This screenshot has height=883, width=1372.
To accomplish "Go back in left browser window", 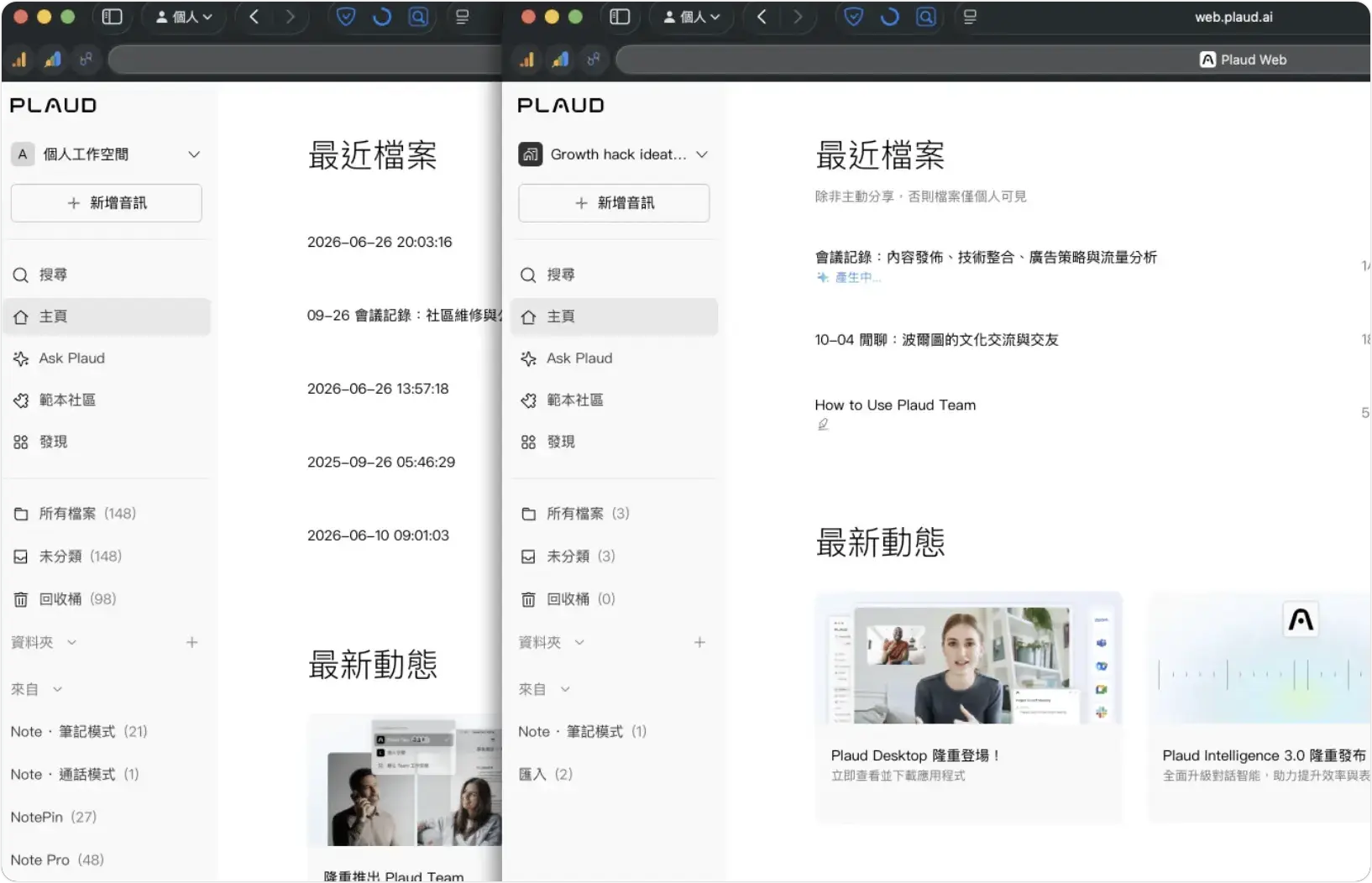I will coord(254,17).
